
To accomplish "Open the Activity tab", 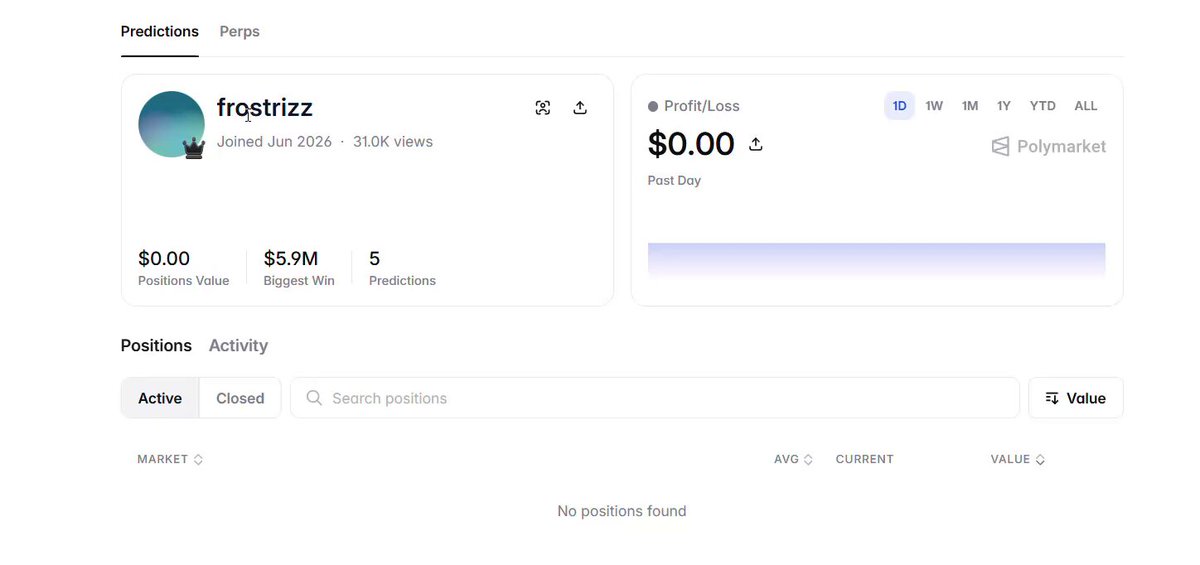I will pyautogui.click(x=238, y=345).
